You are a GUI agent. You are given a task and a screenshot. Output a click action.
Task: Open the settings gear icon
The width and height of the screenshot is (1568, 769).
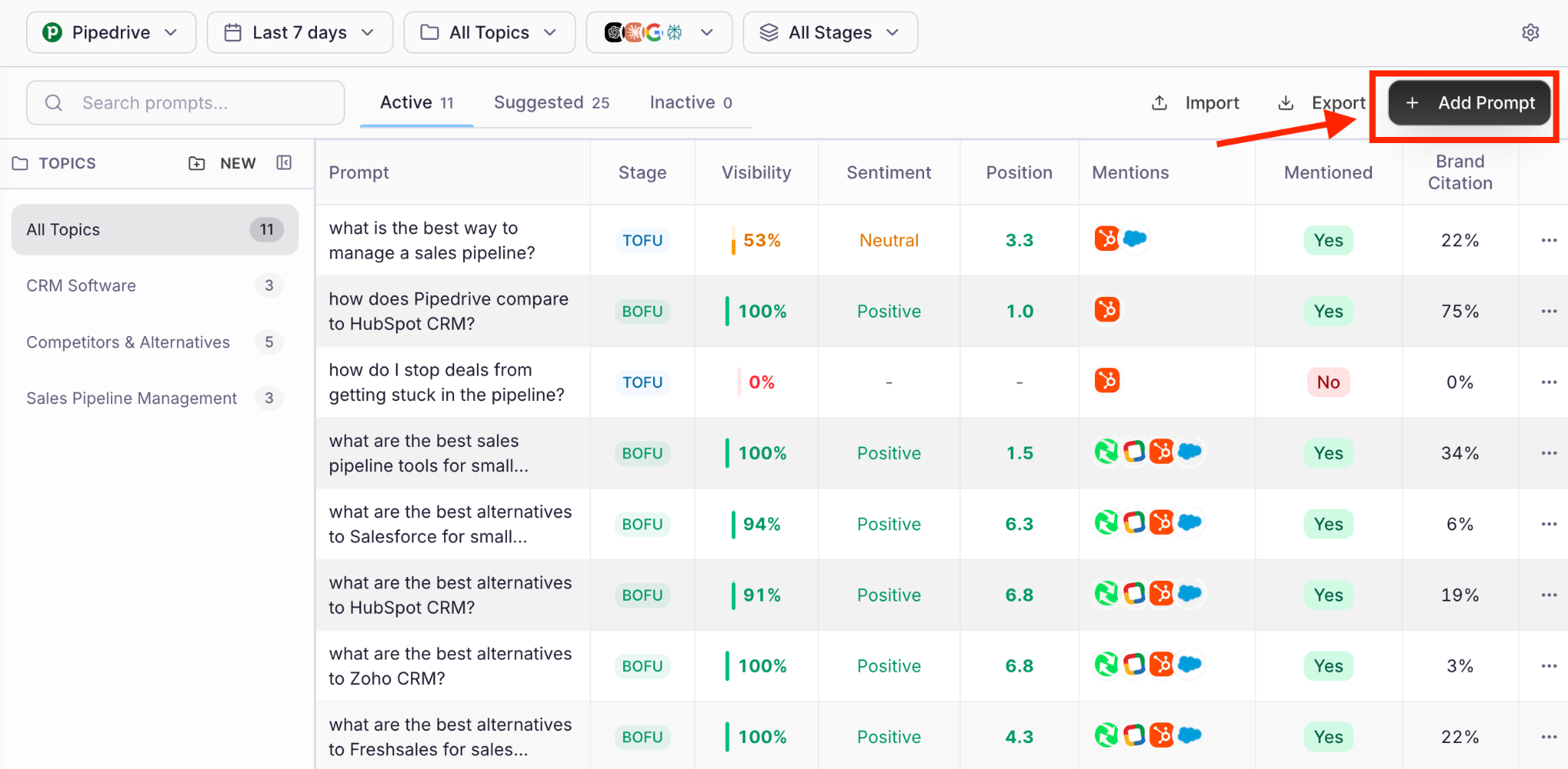pos(1530,33)
